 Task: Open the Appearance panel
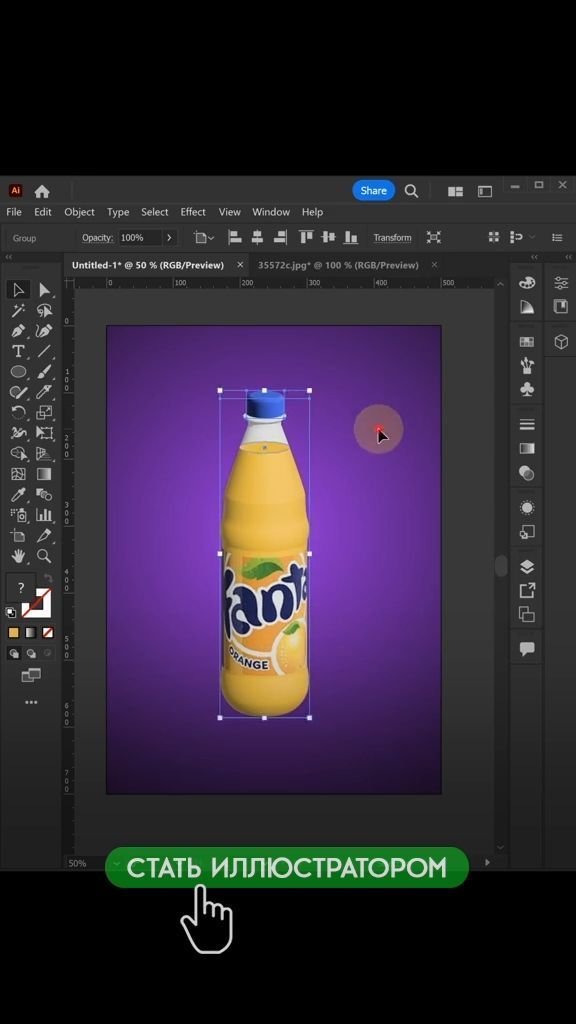(x=526, y=508)
